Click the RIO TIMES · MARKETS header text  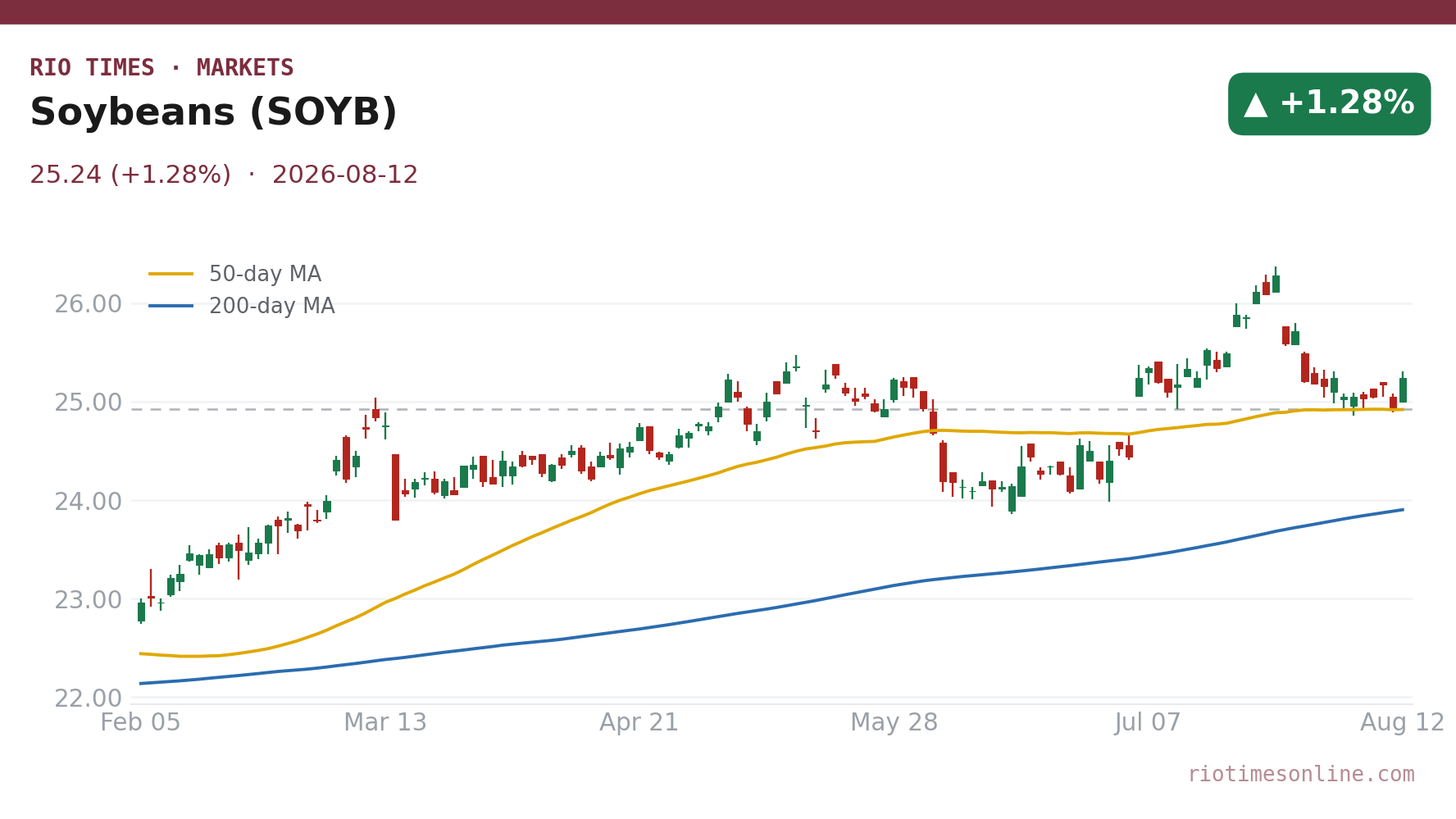coord(162,68)
